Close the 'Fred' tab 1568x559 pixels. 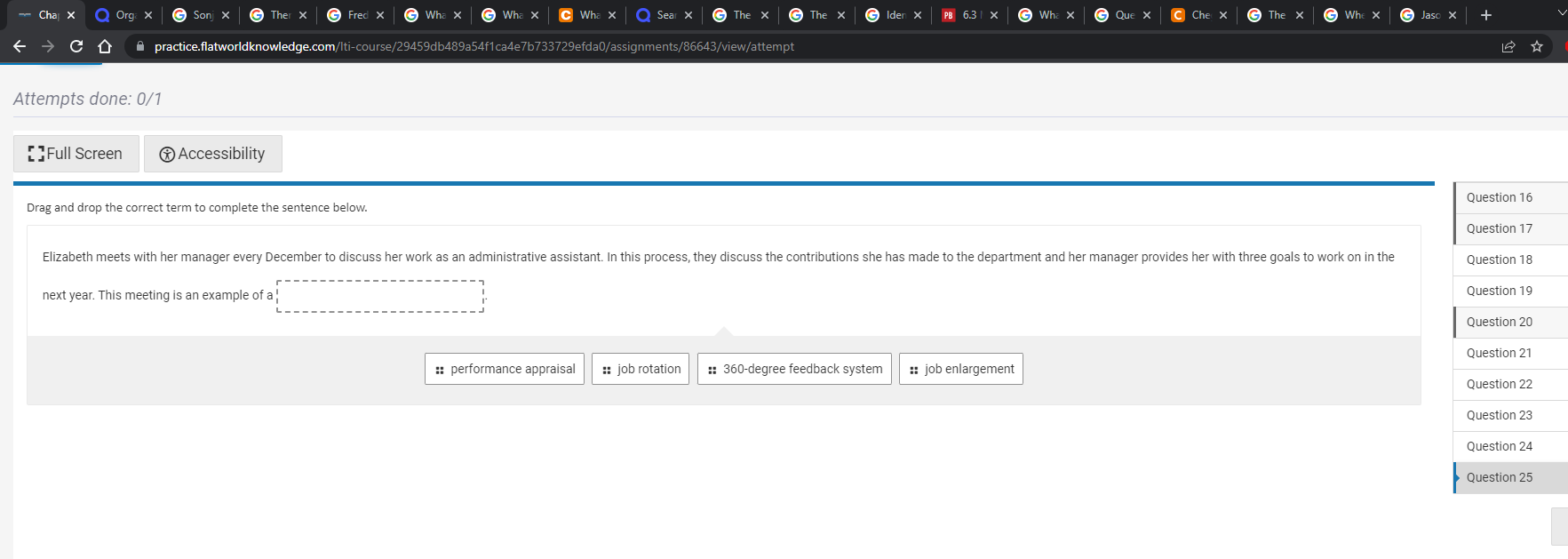point(380,15)
